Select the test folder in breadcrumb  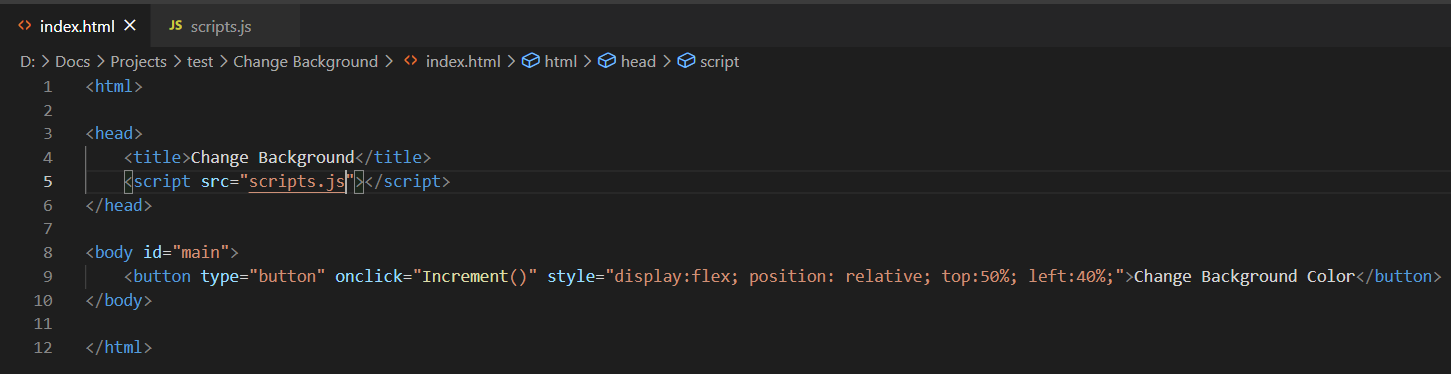tap(200, 61)
